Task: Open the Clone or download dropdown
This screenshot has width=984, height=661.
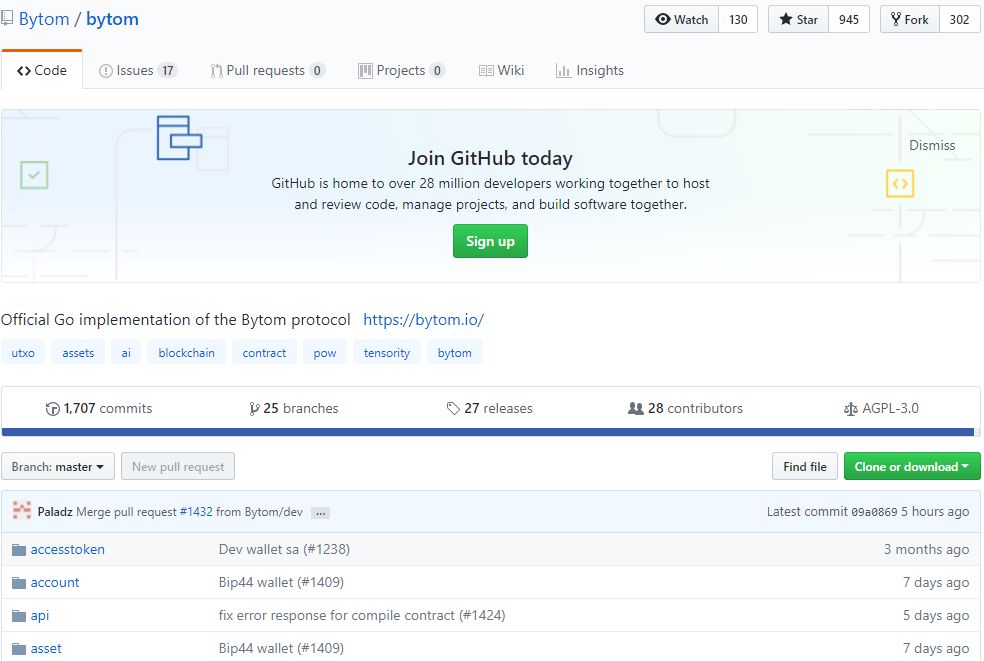Action: click(911, 467)
